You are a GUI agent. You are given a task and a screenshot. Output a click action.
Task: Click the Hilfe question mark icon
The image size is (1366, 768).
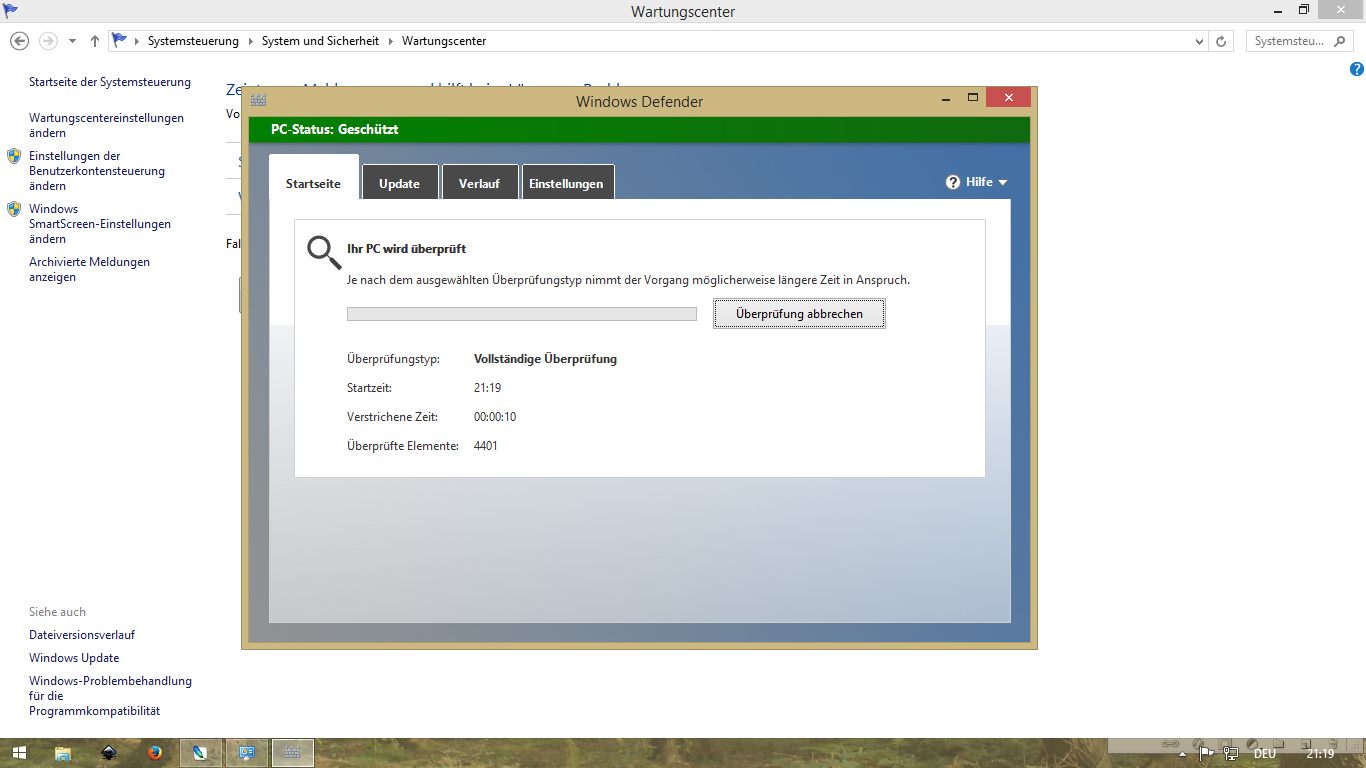[x=953, y=182]
